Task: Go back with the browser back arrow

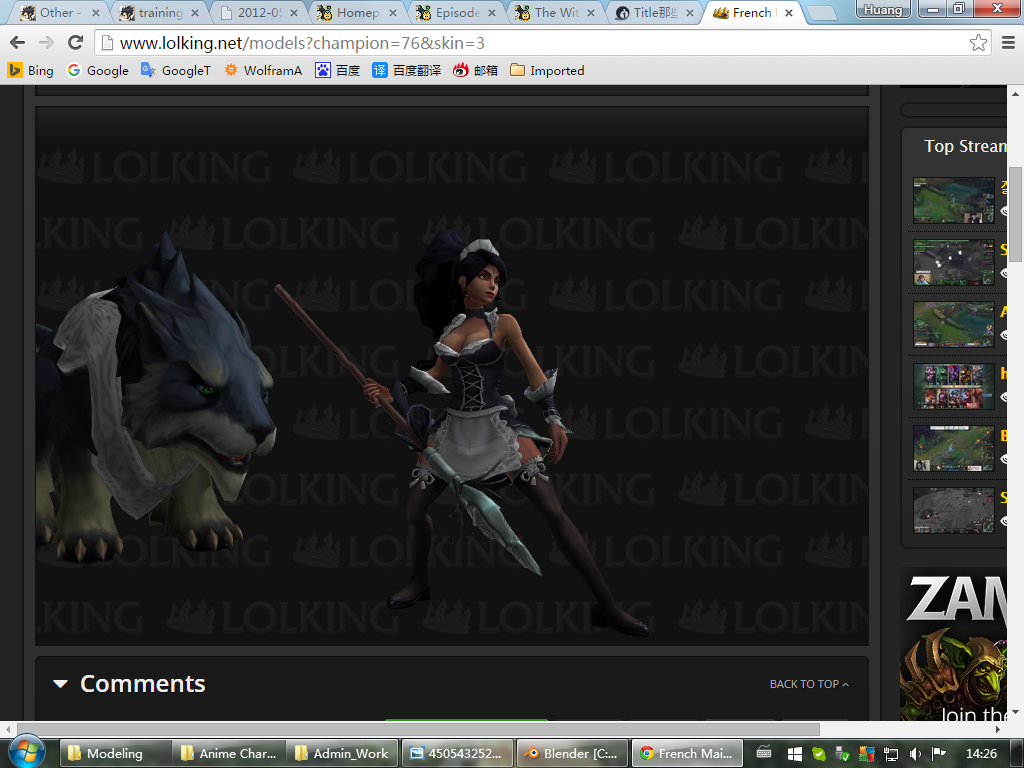Action: point(18,43)
